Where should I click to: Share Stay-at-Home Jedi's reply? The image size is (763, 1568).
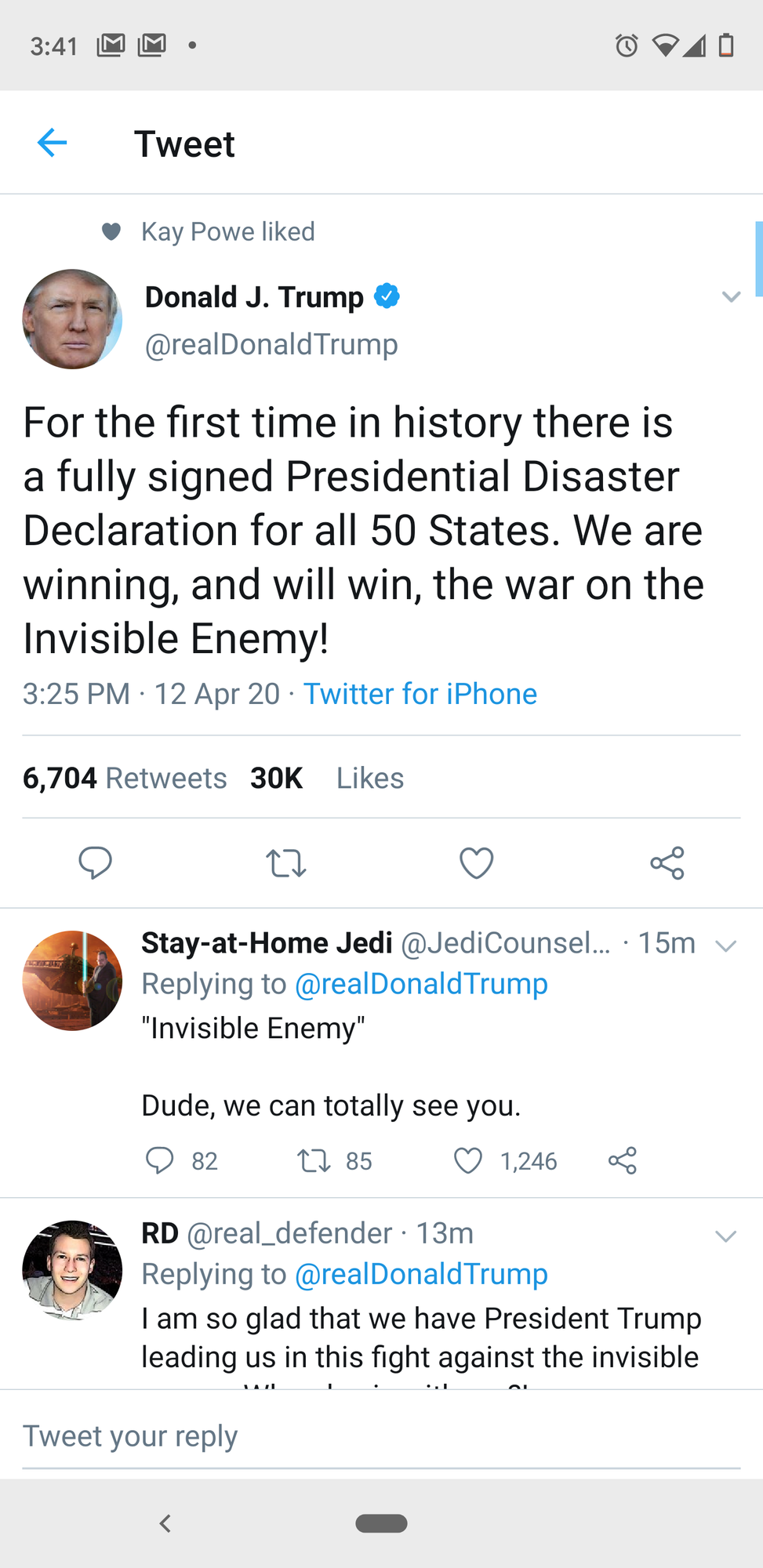click(x=623, y=1160)
